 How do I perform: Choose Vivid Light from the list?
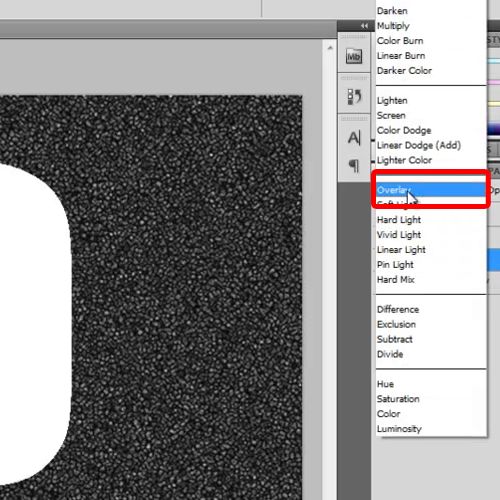pos(399,235)
